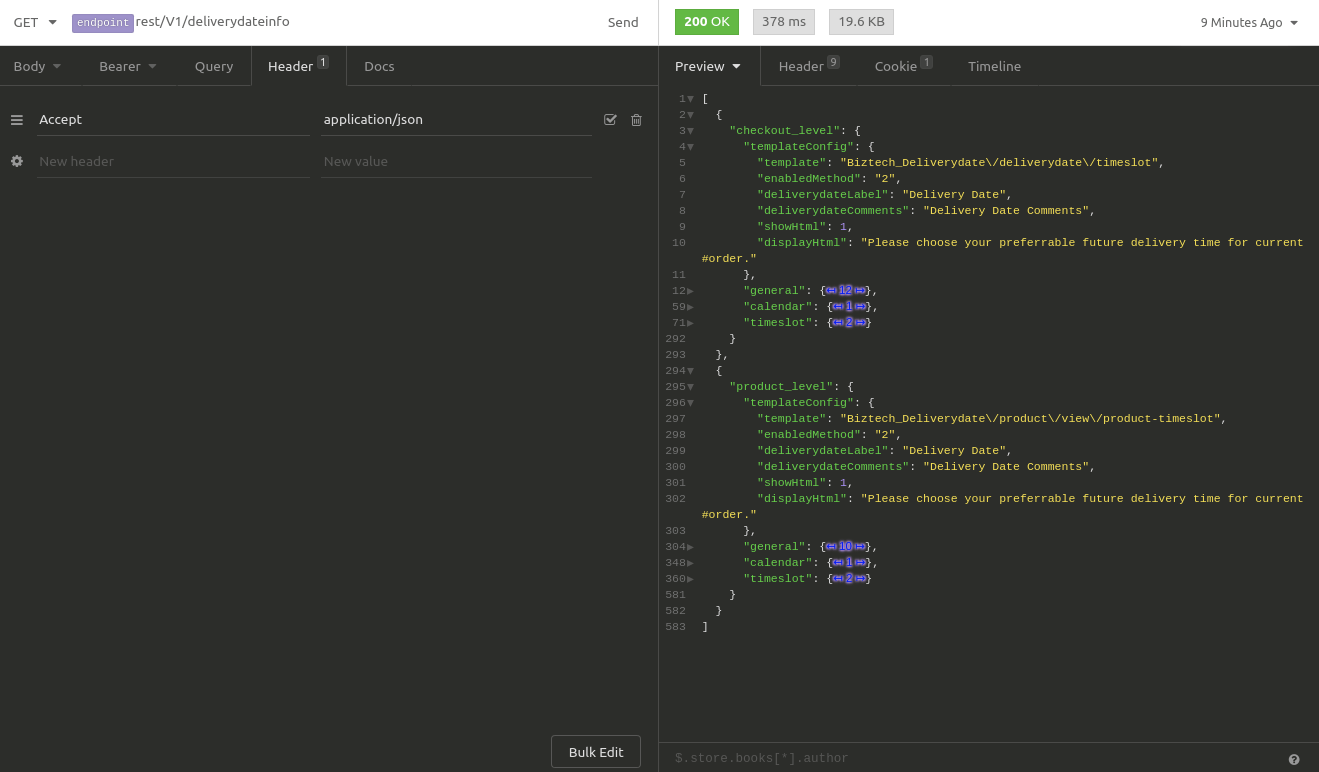1319x772 pixels.
Task: Expand the timeslot object on line 71
Action: click(689, 322)
